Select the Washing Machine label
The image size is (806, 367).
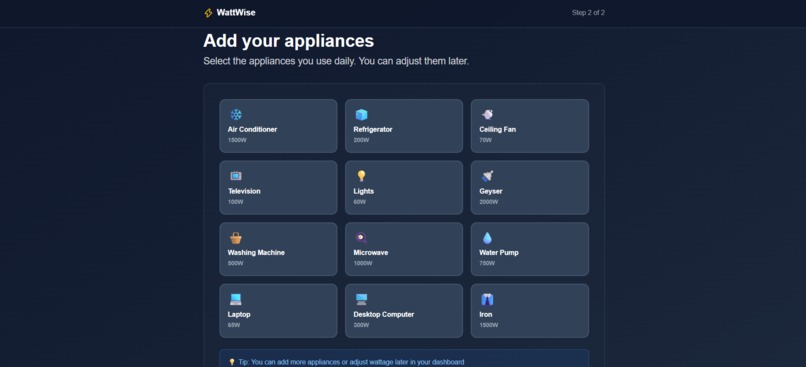click(256, 253)
